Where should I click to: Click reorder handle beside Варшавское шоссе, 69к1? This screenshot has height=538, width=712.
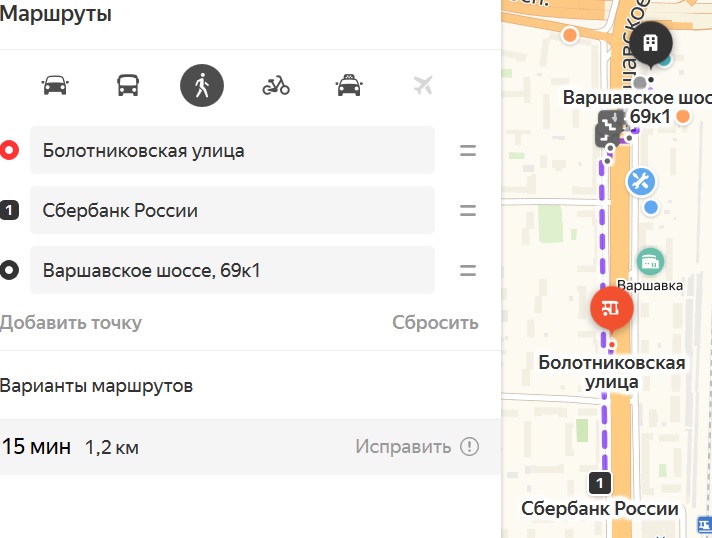(x=468, y=271)
